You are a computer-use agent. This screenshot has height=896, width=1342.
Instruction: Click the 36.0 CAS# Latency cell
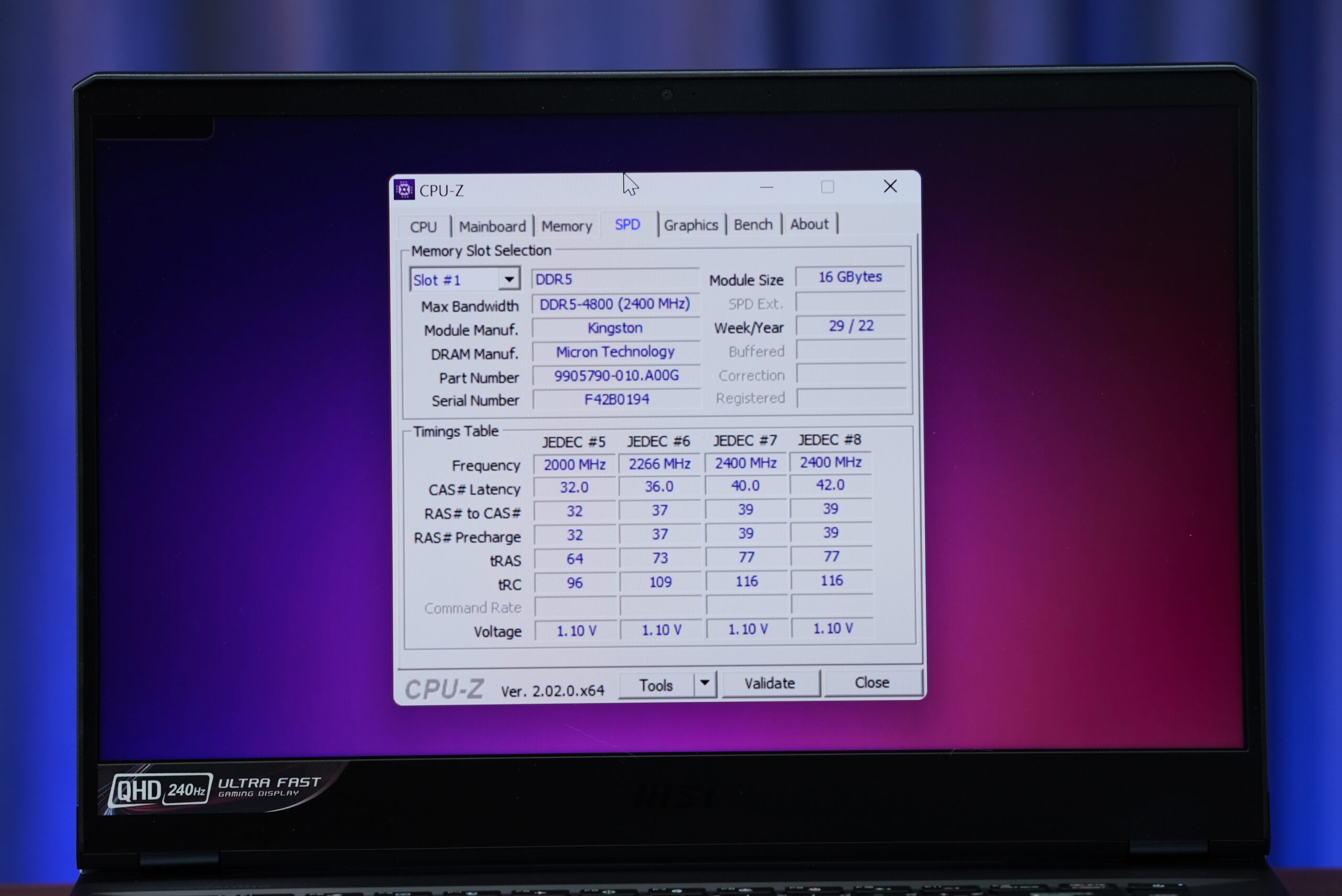coord(659,487)
